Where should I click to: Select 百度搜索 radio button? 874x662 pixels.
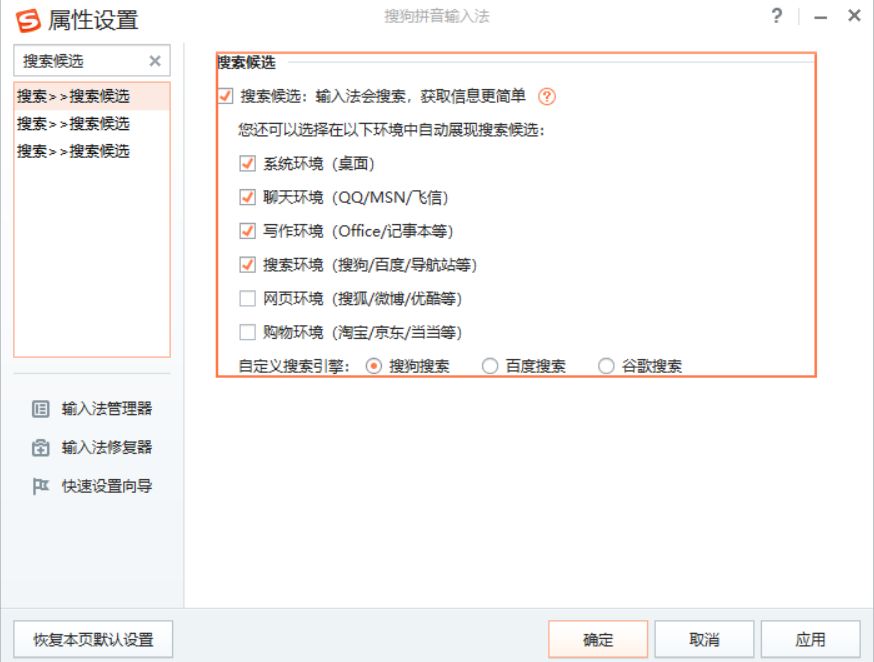click(x=490, y=366)
